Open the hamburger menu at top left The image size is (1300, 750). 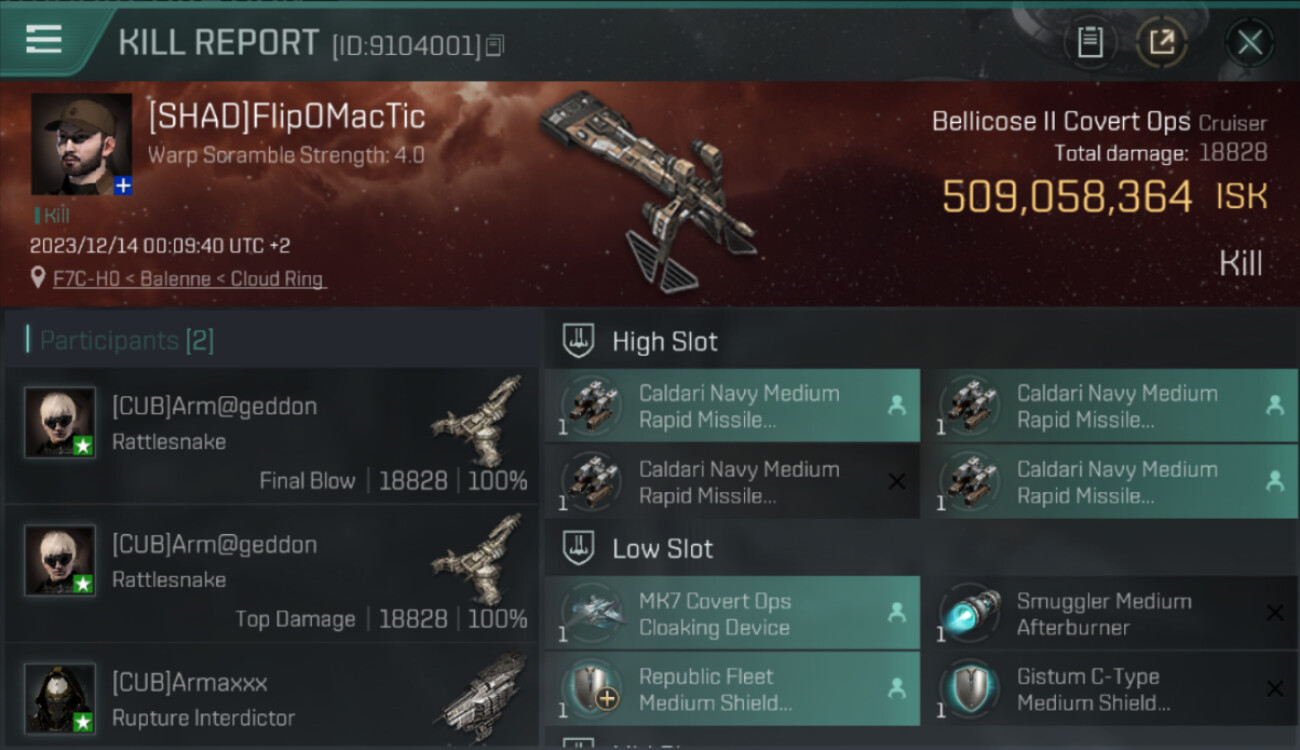click(x=44, y=40)
